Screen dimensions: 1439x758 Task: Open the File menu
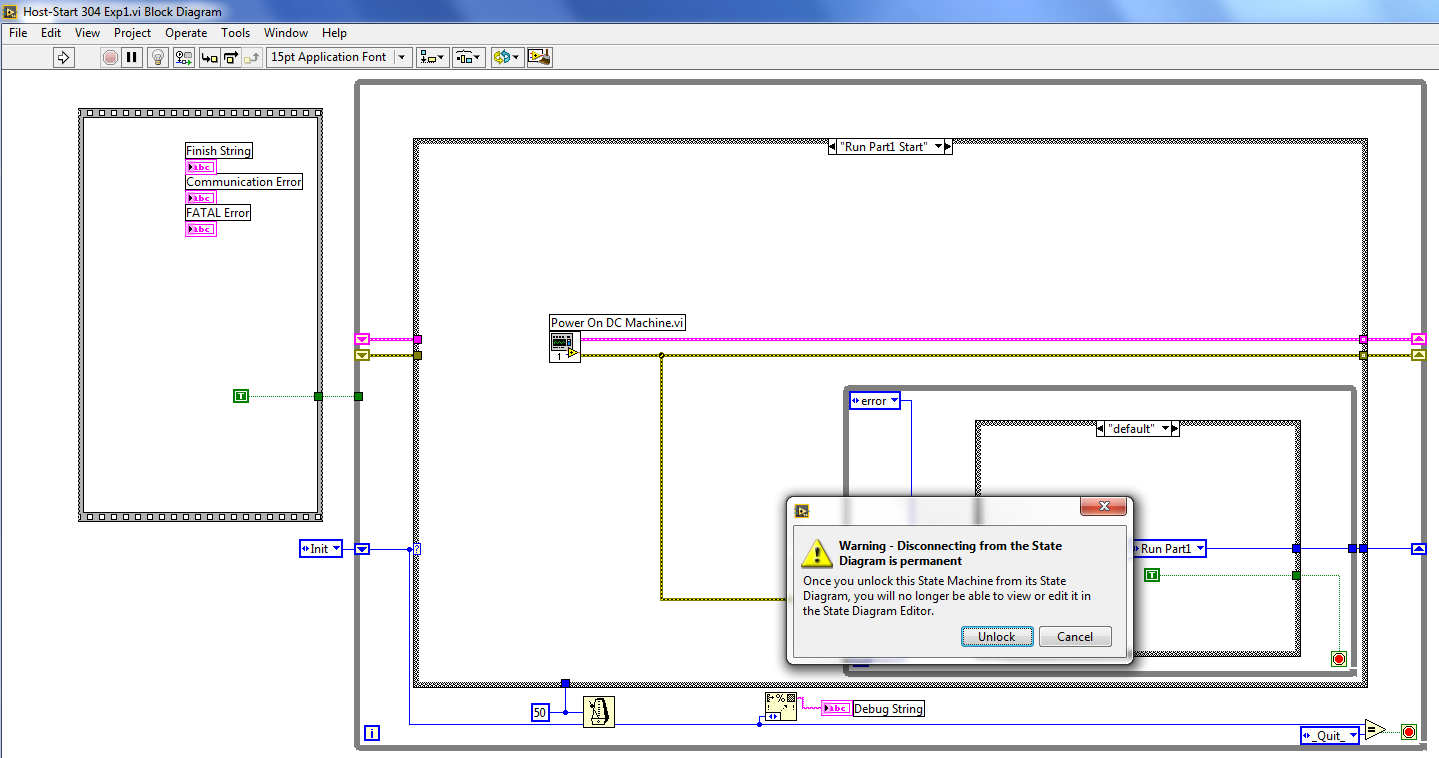18,33
